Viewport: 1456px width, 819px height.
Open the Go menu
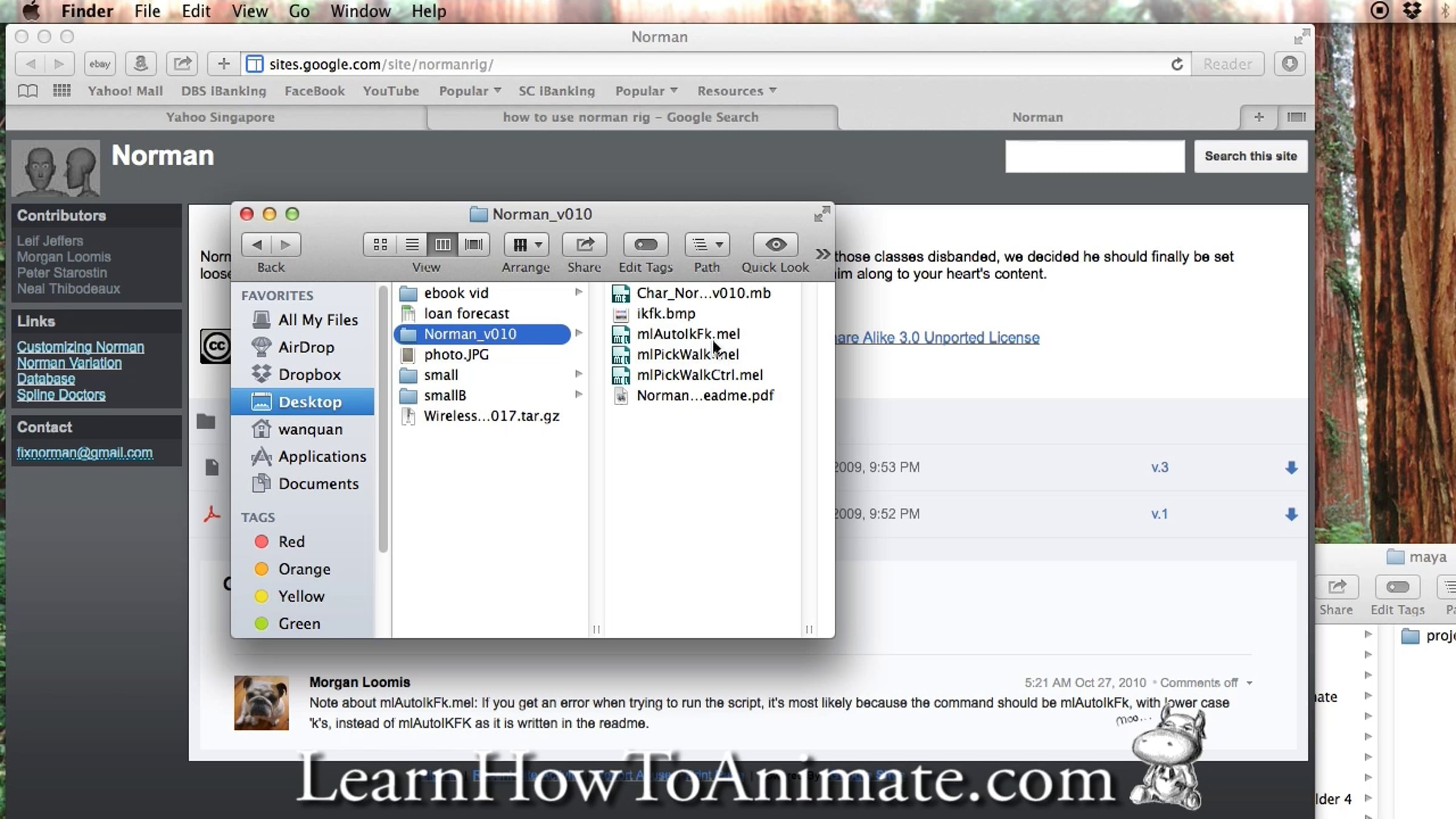coord(299,11)
